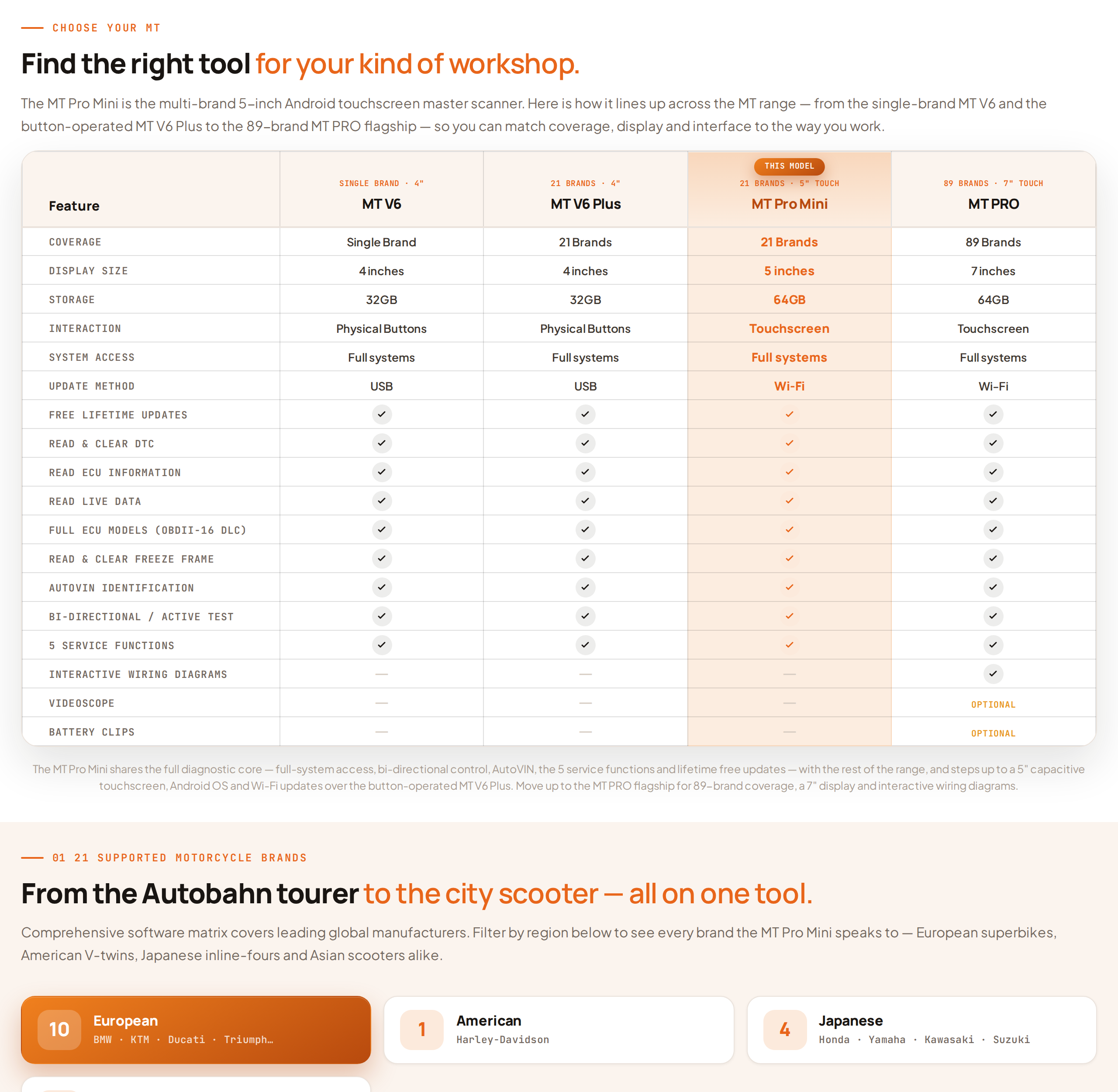Click the 89 Brands coverage cell

tap(993, 242)
